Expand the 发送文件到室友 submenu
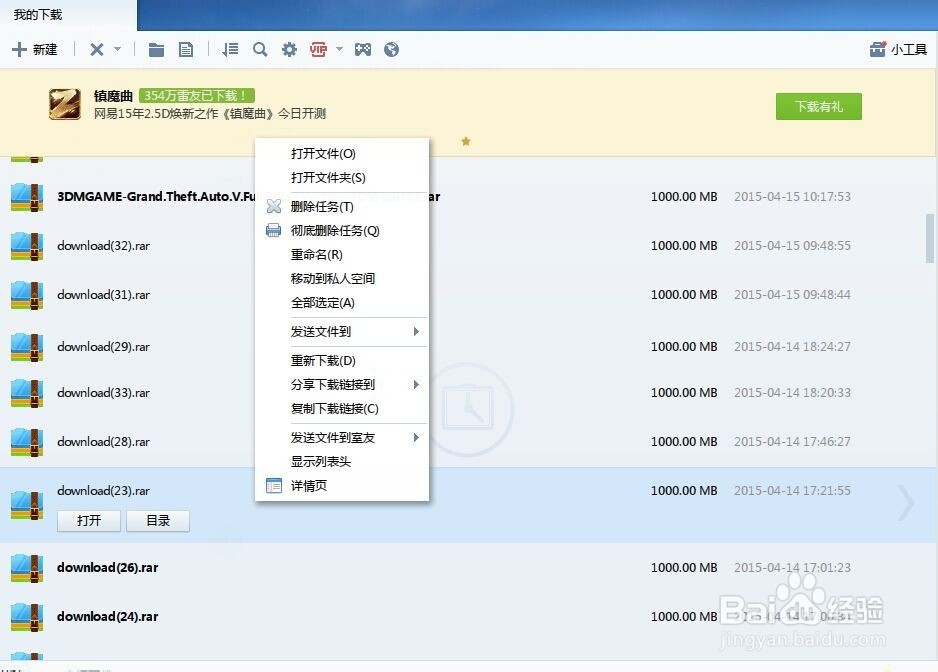 [x=342, y=437]
